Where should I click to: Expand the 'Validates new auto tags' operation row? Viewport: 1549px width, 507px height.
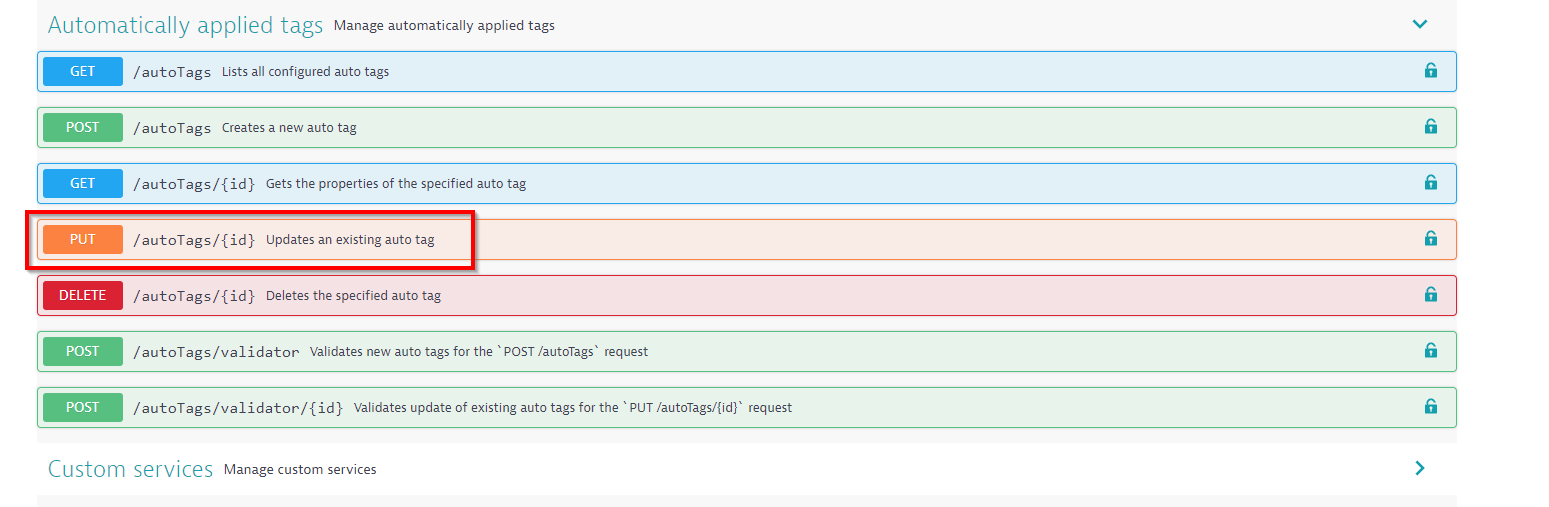[478, 352]
